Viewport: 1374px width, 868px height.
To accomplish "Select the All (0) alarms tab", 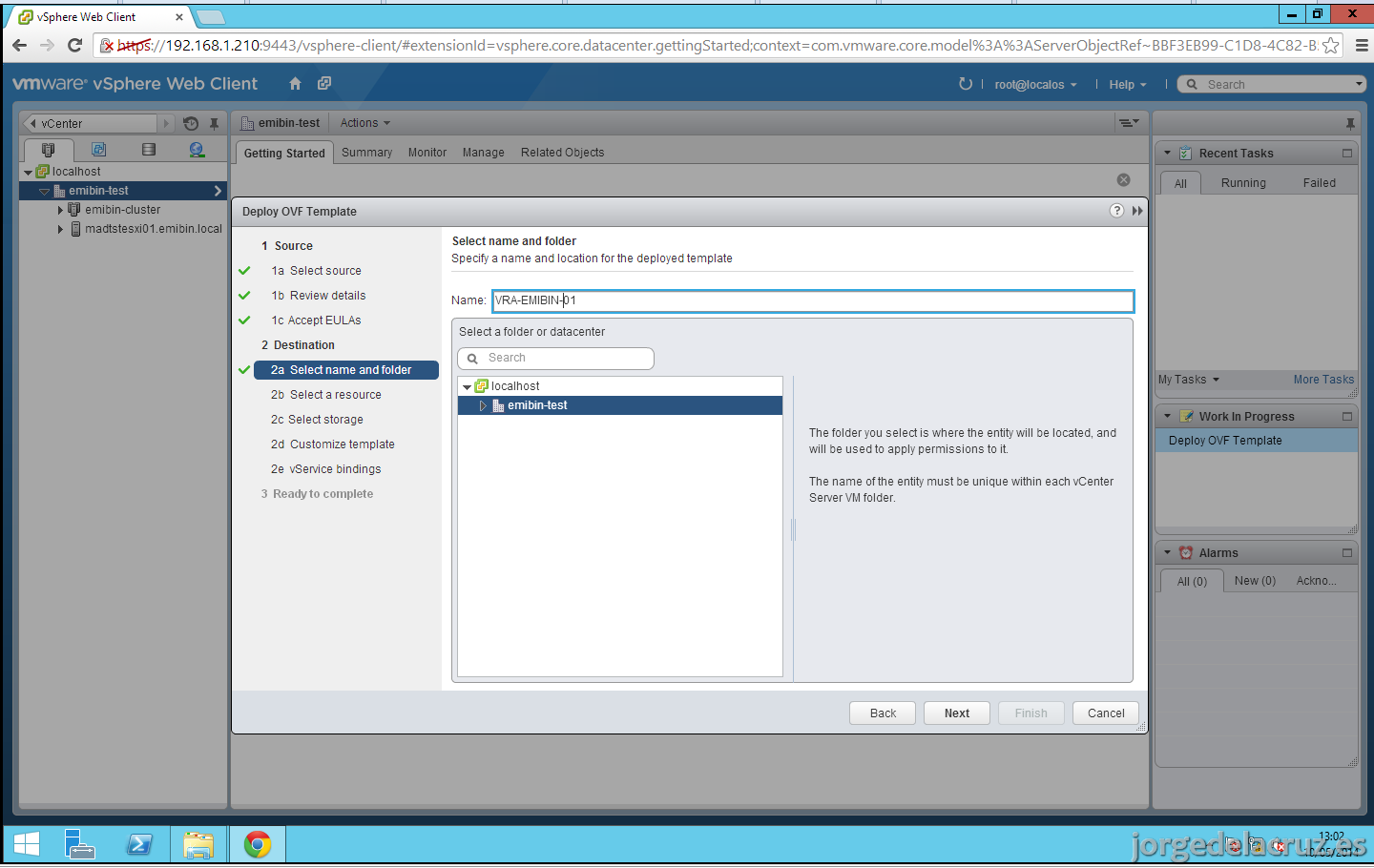I will pyautogui.click(x=1192, y=582).
